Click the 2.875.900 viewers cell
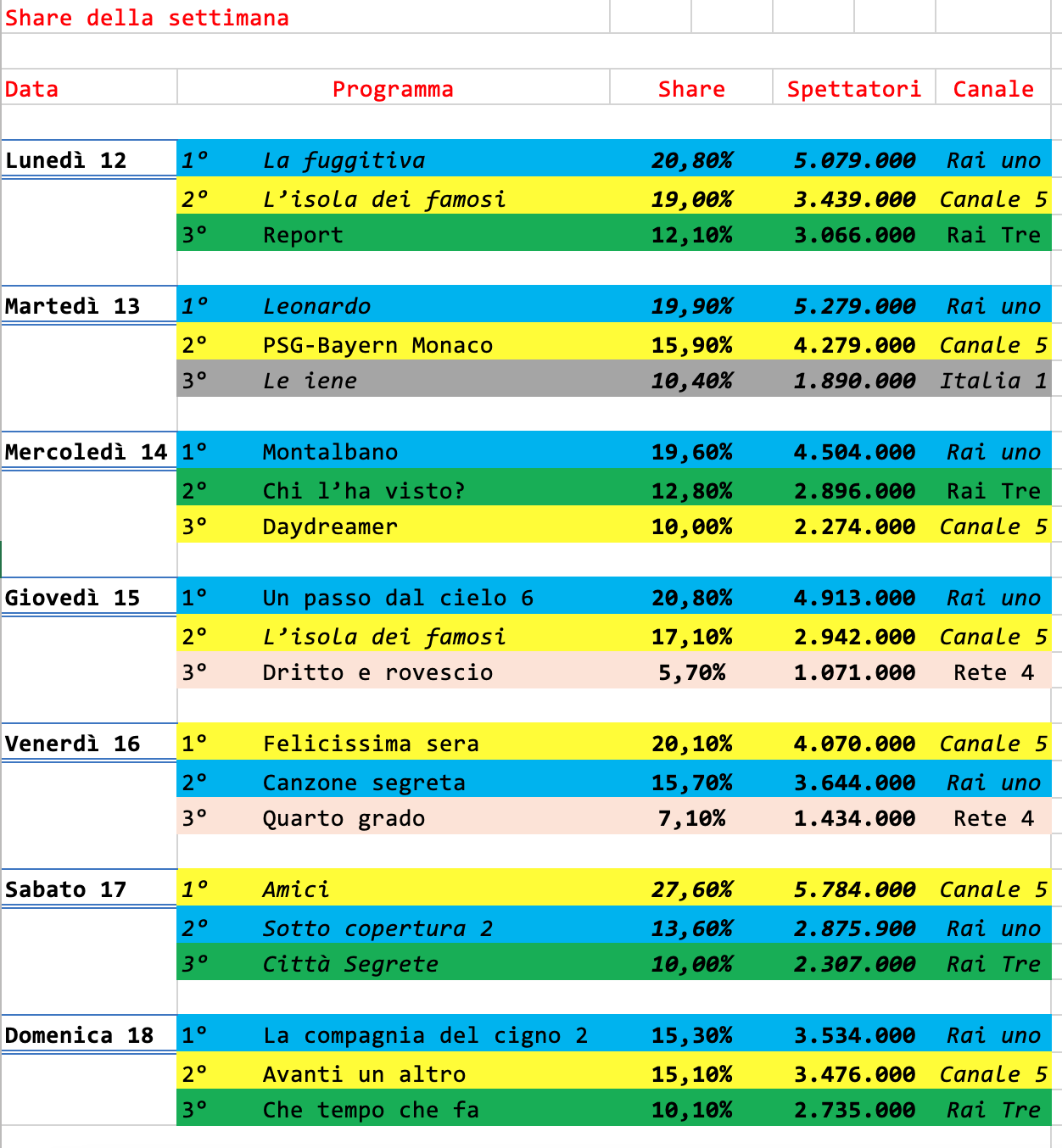This screenshot has height=1148, width=1062. (853, 928)
